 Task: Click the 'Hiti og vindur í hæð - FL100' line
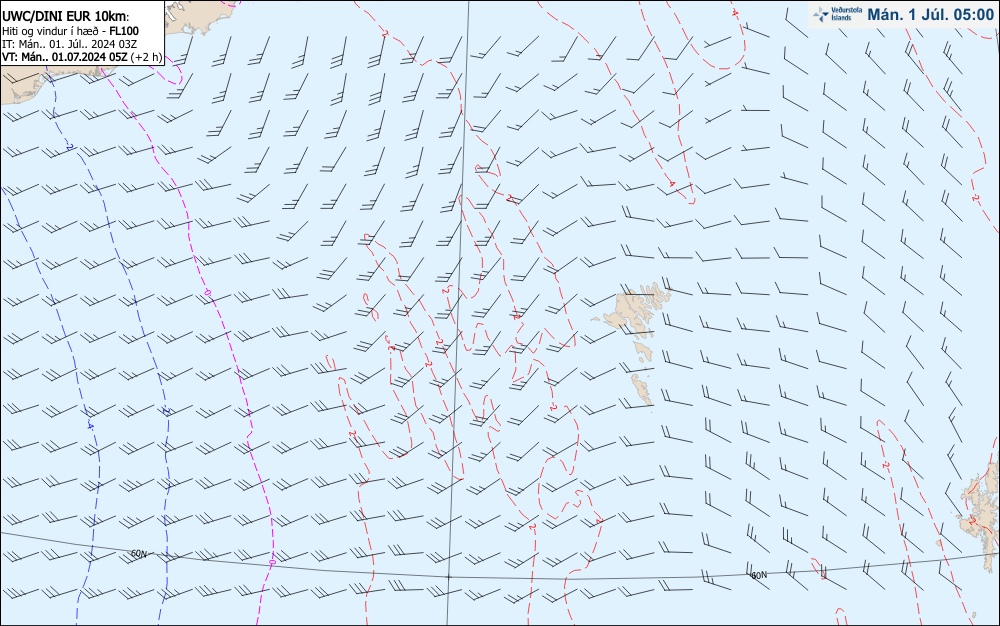[x=70, y=31]
